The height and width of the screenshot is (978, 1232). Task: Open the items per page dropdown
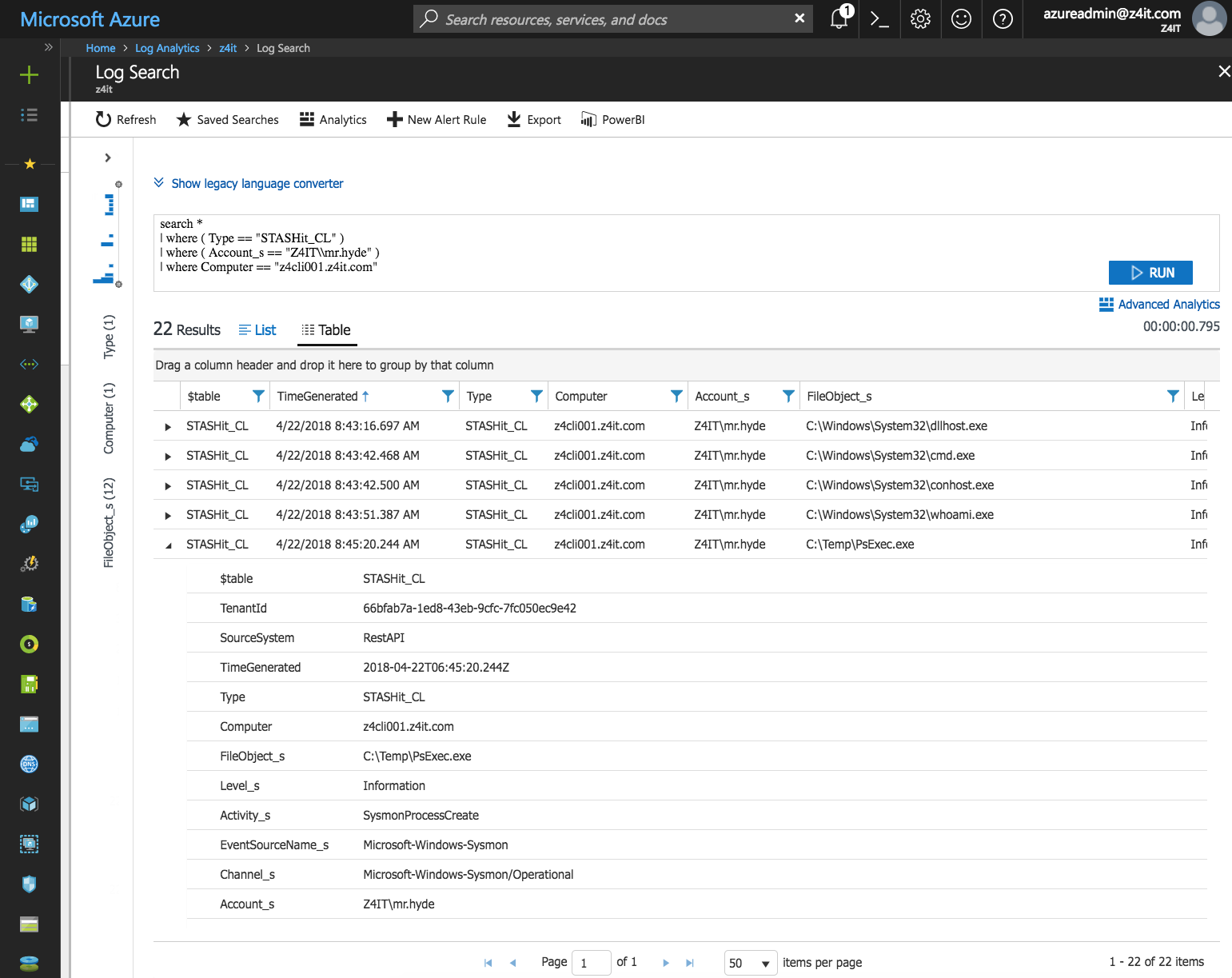coord(751,963)
